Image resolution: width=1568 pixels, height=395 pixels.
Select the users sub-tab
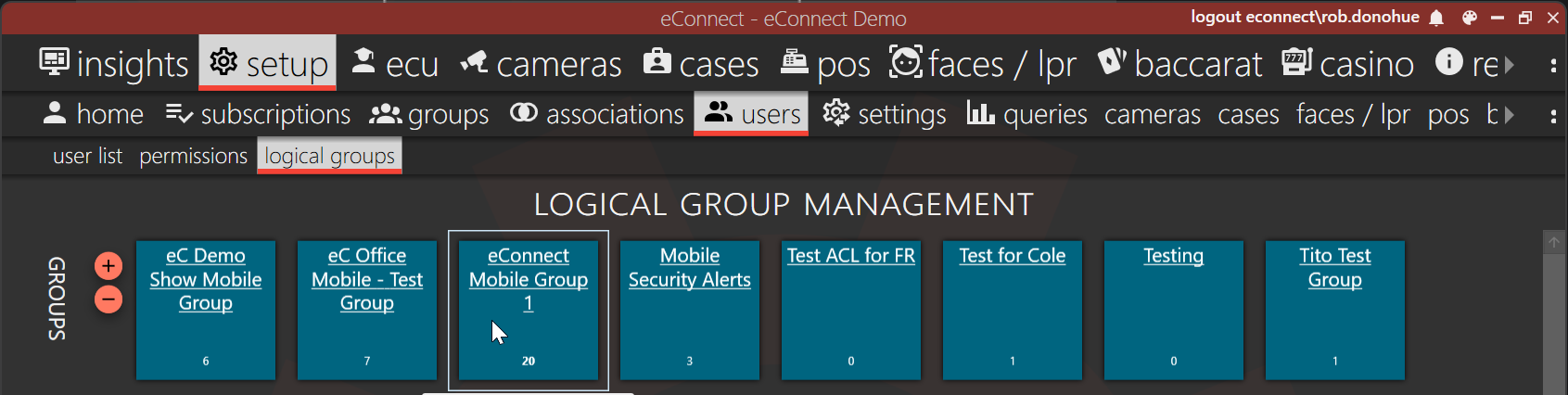751,114
